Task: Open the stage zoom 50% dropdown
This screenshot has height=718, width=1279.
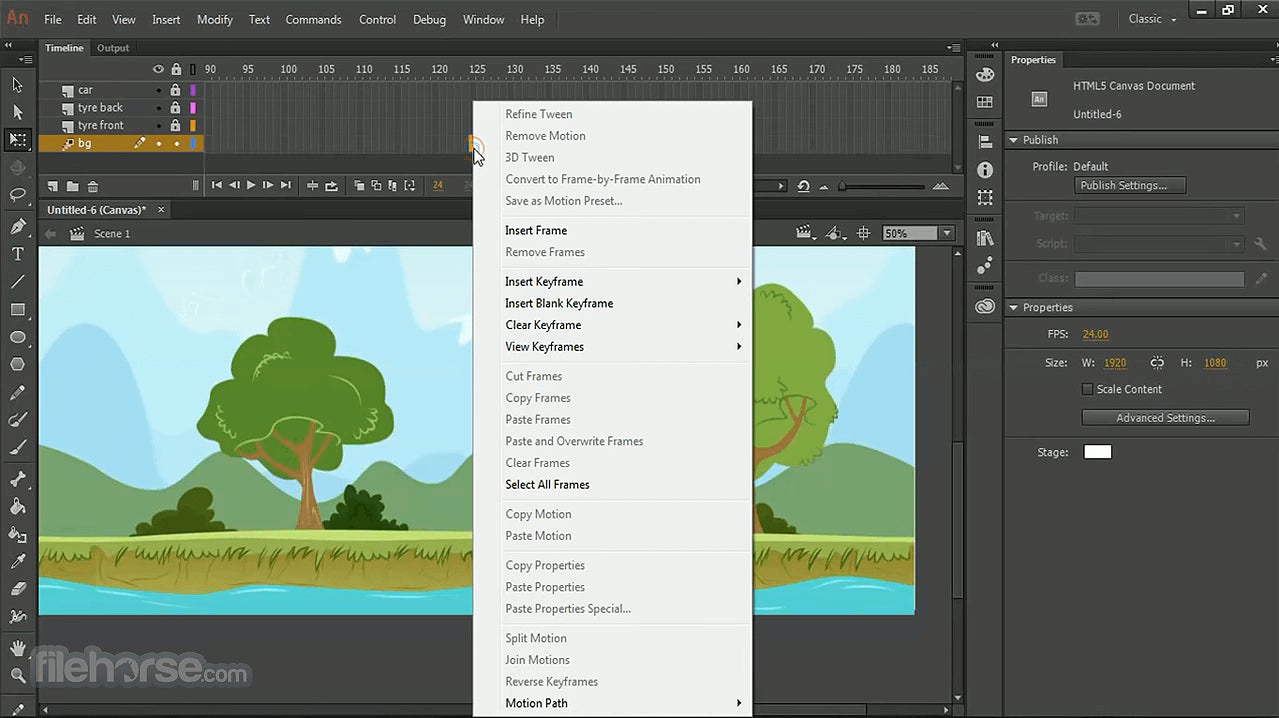Action: (946, 233)
